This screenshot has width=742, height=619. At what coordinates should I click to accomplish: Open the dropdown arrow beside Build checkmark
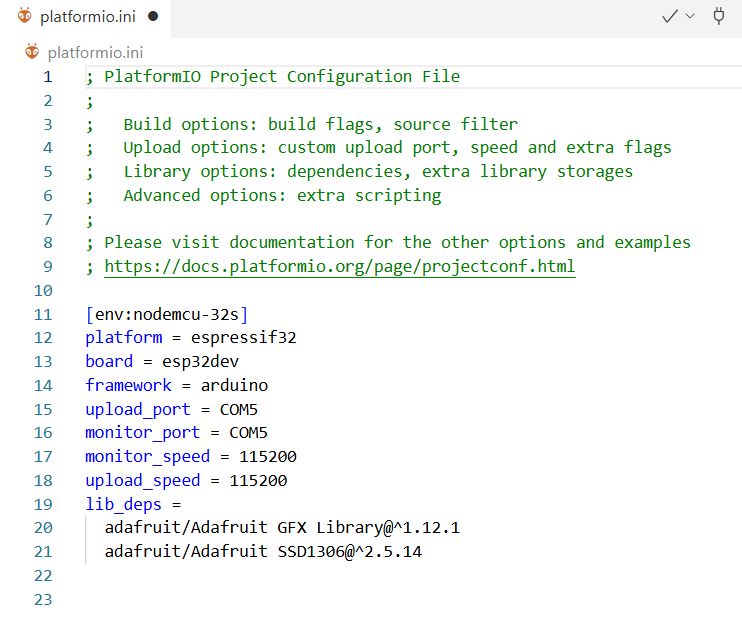[x=690, y=16]
